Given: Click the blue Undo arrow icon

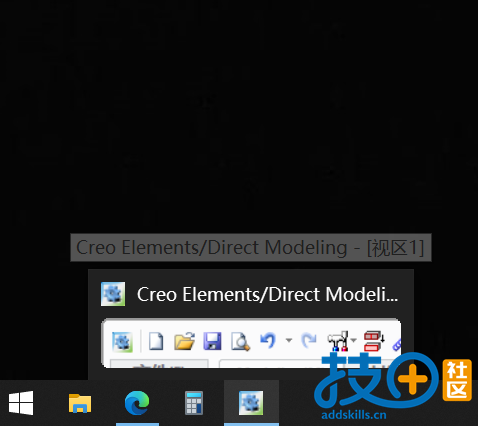Looking at the screenshot, I should [x=268, y=340].
